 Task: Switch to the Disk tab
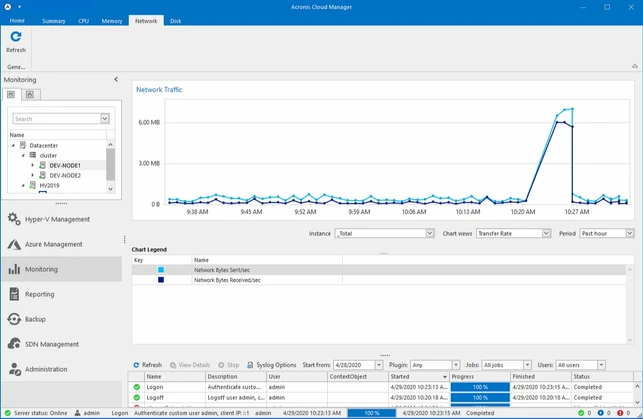(x=176, y=21)
